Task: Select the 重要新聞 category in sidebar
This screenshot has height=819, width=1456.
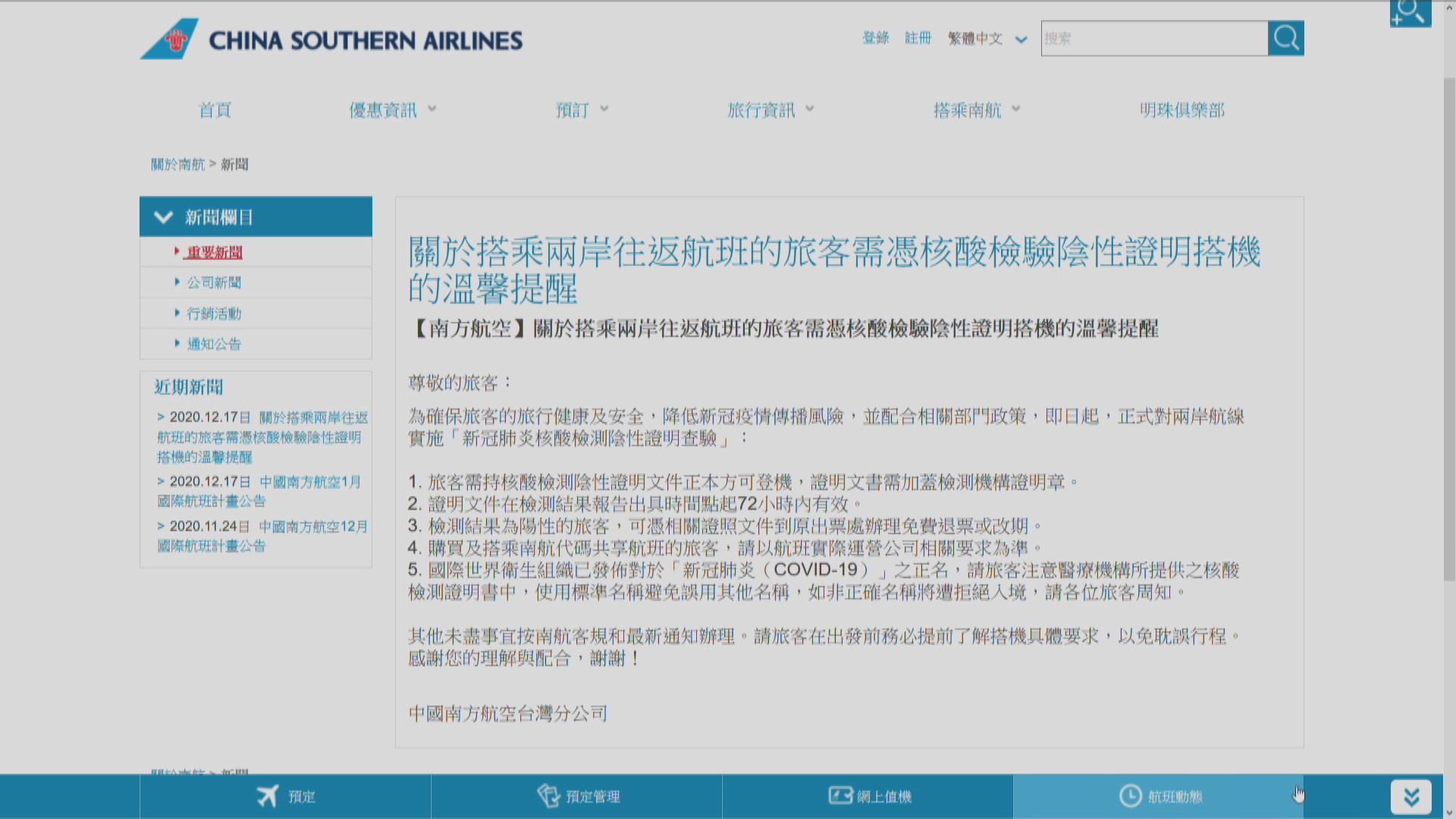Action: (213, 252)
